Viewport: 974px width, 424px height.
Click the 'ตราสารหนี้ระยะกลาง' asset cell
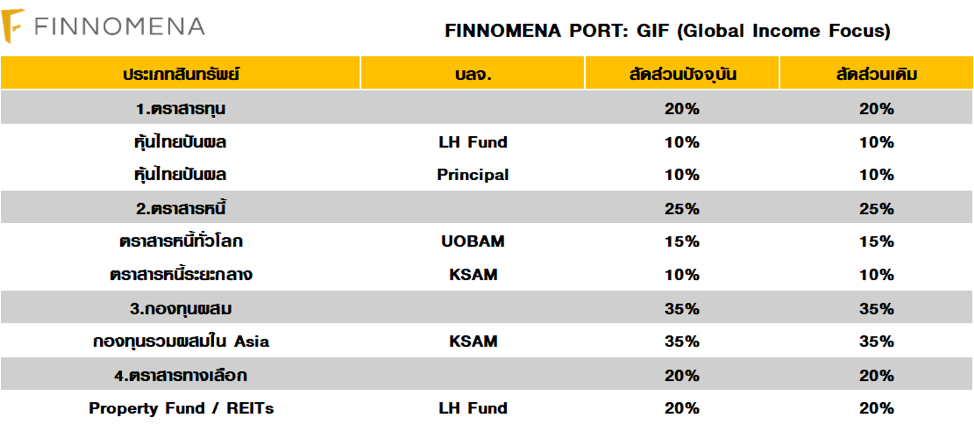[181, 275]
